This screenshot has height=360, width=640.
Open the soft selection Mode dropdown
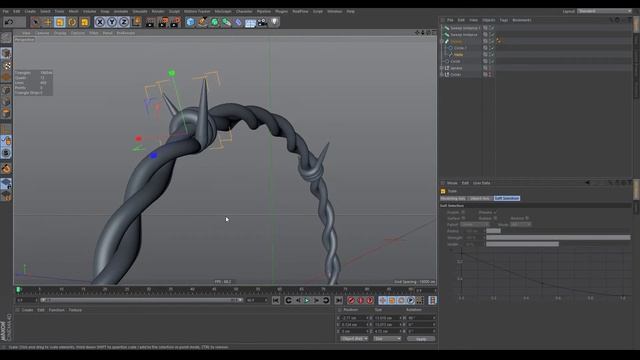[x=520, y=224]
